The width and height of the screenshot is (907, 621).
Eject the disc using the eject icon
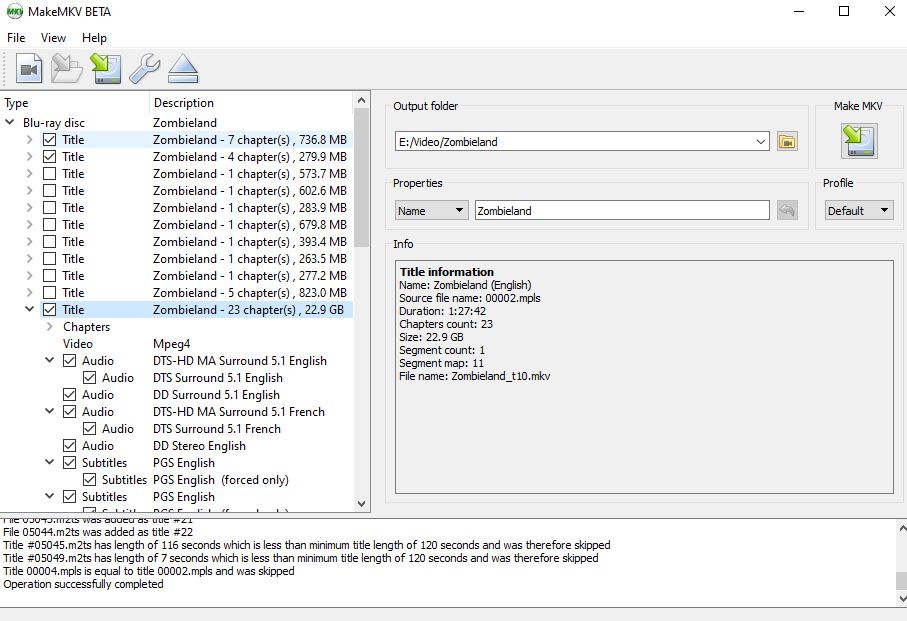coord(183,69)
